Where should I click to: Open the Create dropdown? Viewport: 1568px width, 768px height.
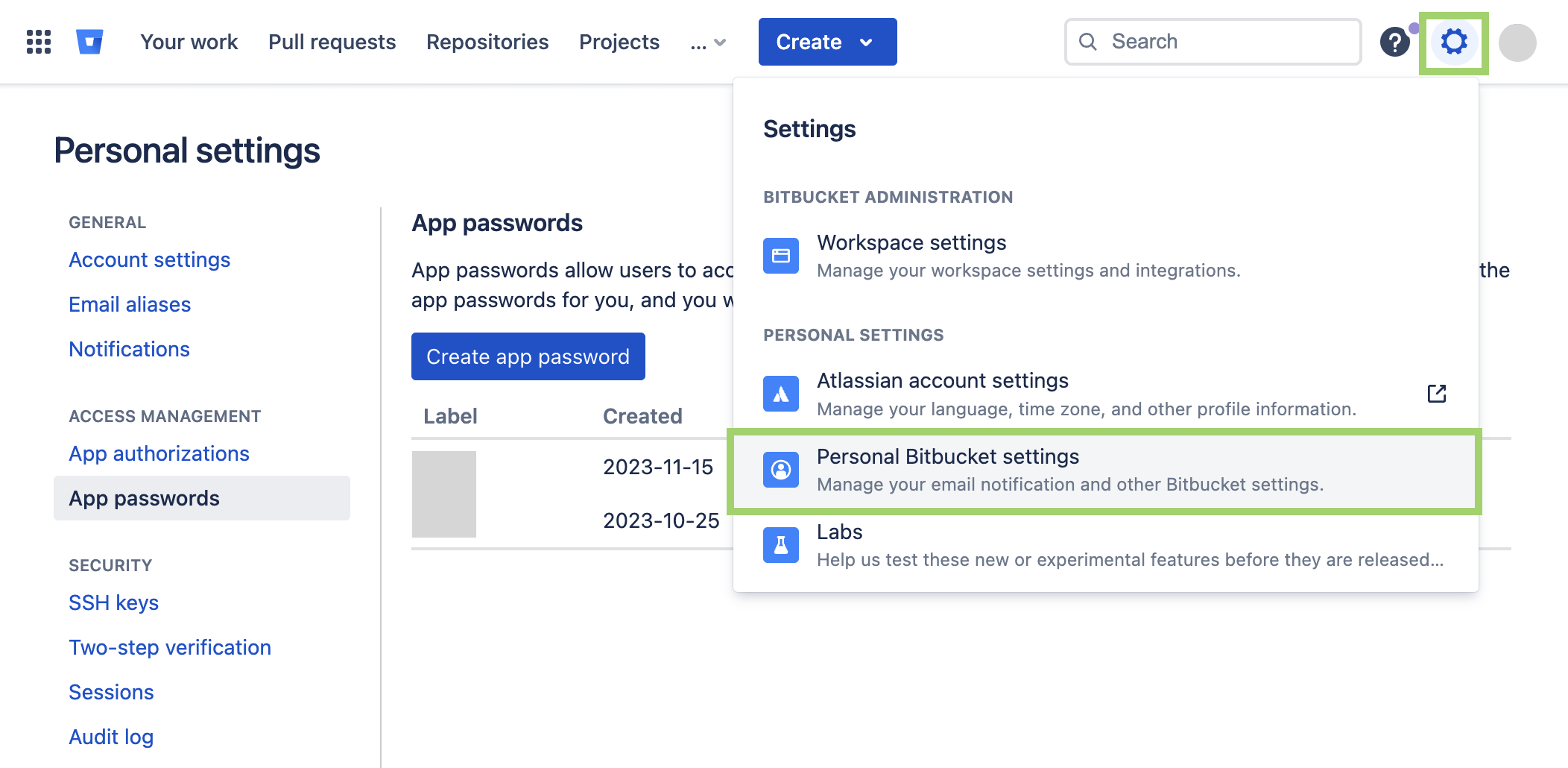[826, 42]
